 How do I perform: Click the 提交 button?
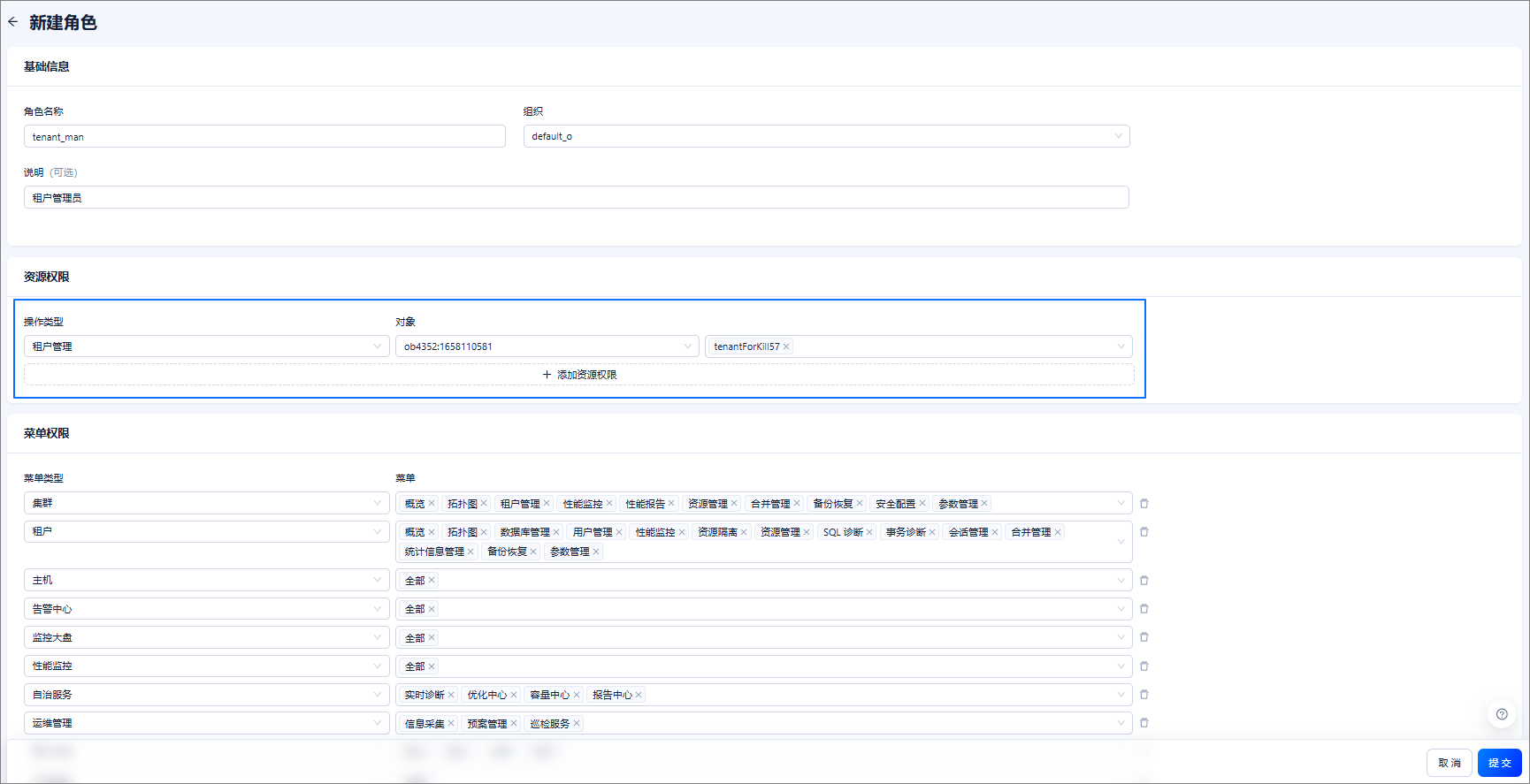point(1500,763)
